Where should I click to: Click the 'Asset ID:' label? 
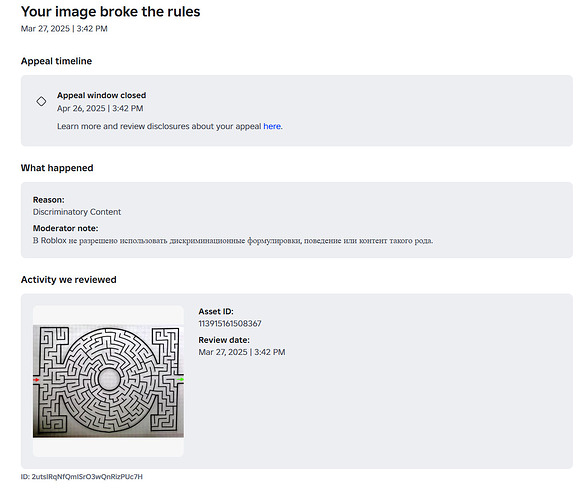click(x=216, y=311)
